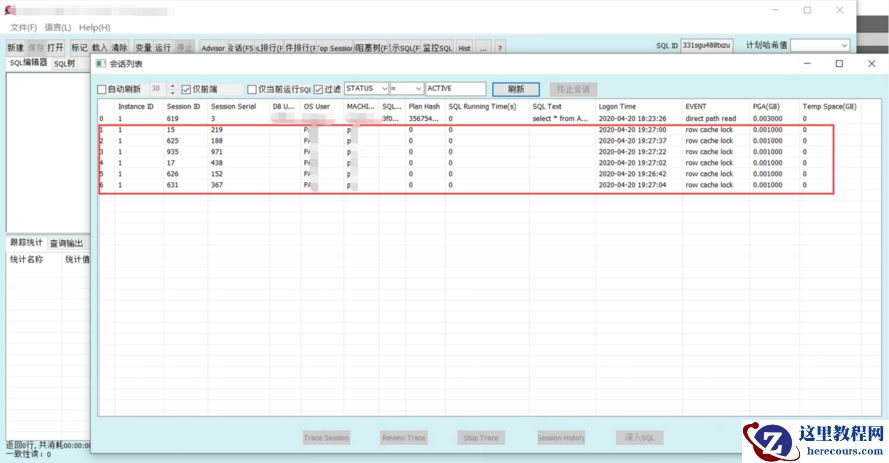Click the EVENT column header
Viewport: 889px width, 463px height.
pyautogui.click(x=716, y=107)
